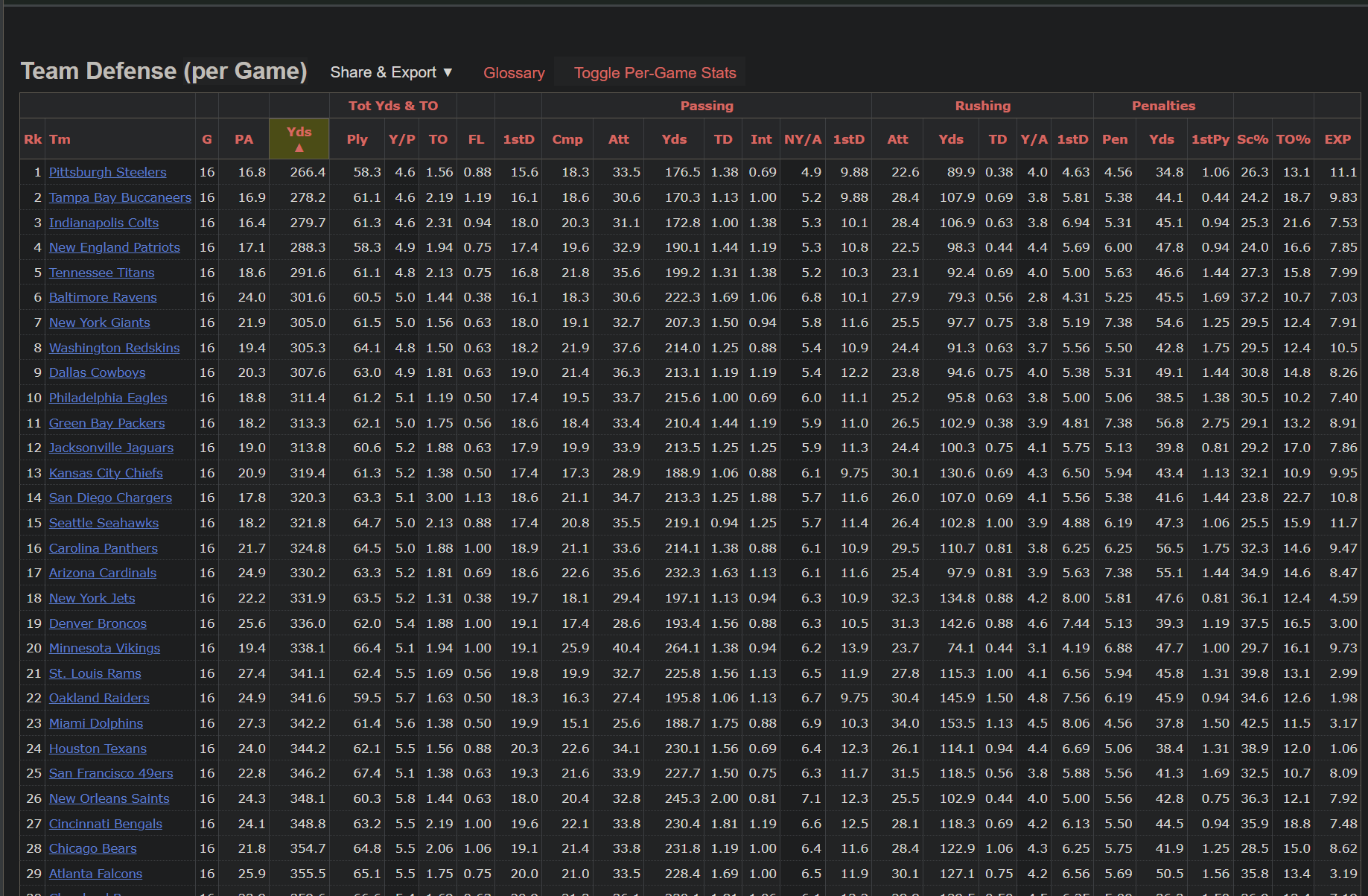This screenshot has height=896, width=1368.
Task: Sort by the Pen column header
Action: pos(1115,139)
